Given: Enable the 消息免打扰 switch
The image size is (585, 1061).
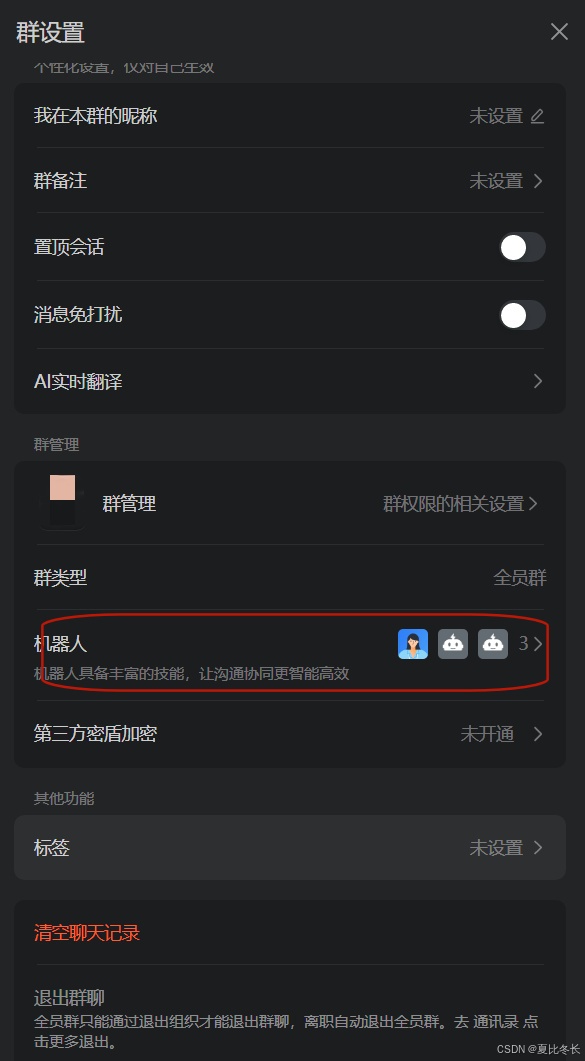Looking at the screenshot, I should [522, 315].
